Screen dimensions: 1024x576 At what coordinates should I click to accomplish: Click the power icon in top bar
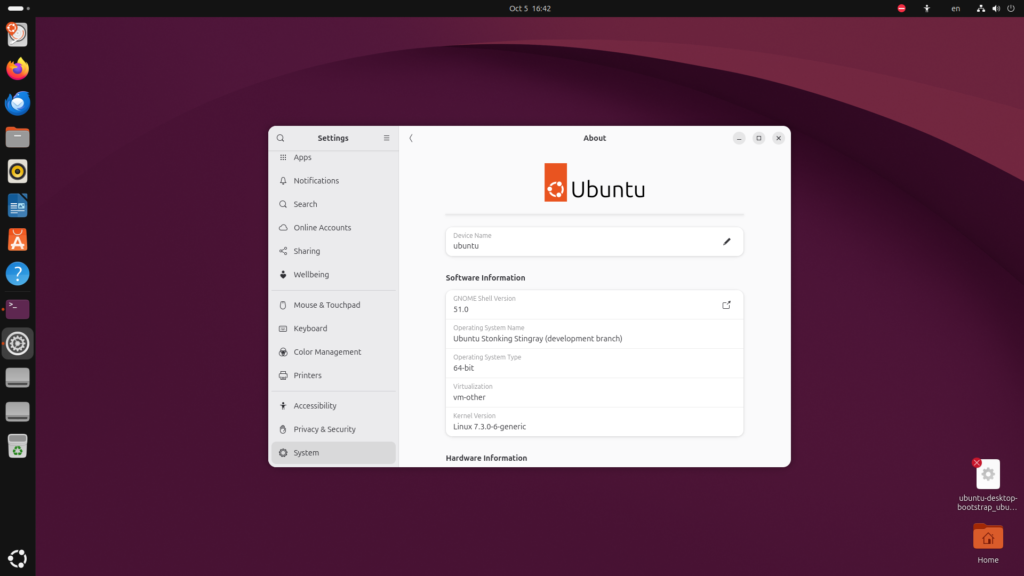pyautogui.click(x=1011, y=8)
